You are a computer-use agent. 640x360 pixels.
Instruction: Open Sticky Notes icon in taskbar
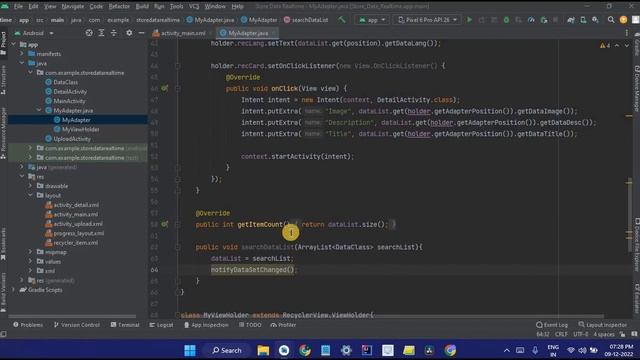[x=409, y=350]
